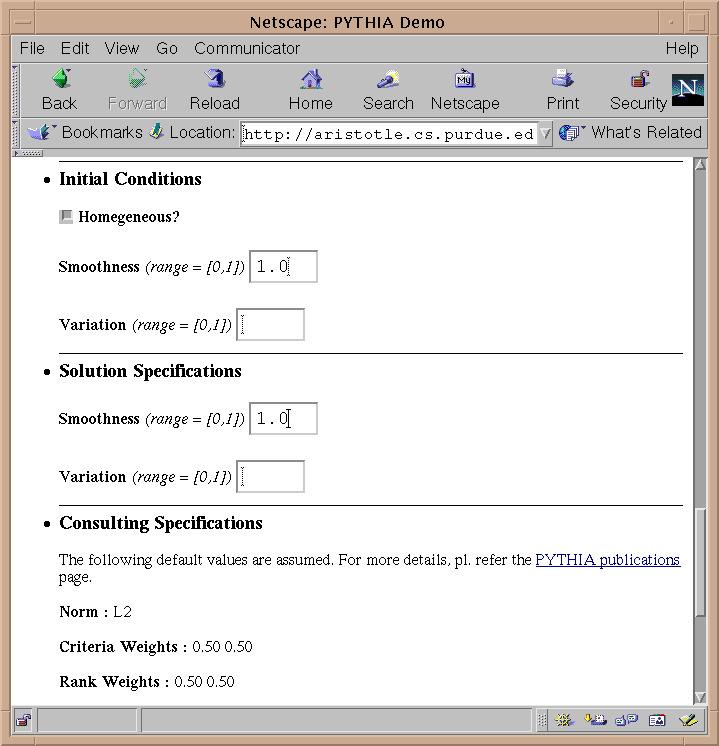Go back with the Back toolbar button
This screenshot has width=719, height=746.
coord(59,90)
